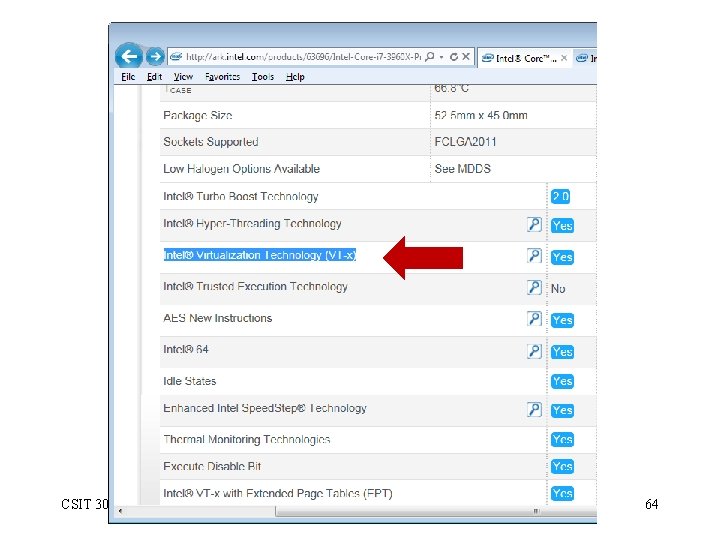Click the AES New Instructions label
The height and width of the screenshot is (540, 720).
click(218, 318)
